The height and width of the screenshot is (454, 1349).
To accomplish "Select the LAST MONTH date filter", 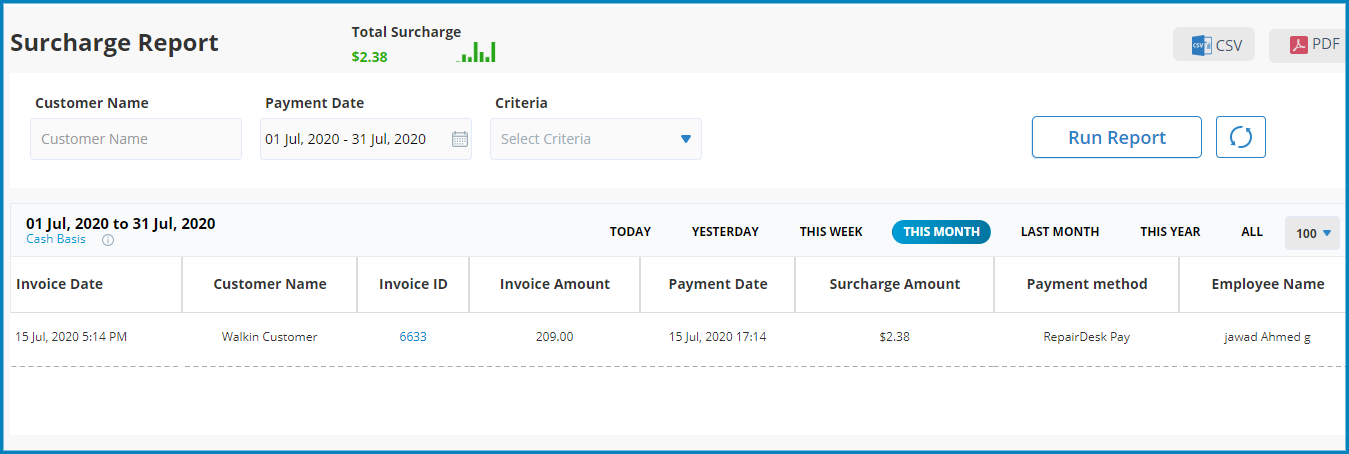I will 1060,232.
